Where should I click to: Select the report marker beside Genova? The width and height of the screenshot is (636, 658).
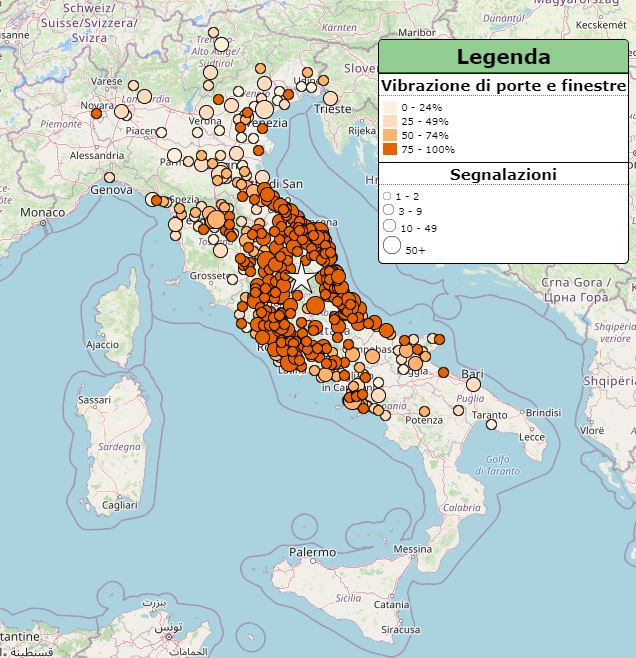110,178
